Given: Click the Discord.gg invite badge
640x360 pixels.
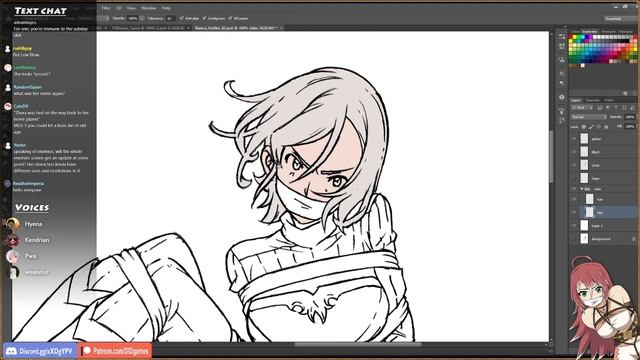Looking at the screenshot, I should point(40,351).
